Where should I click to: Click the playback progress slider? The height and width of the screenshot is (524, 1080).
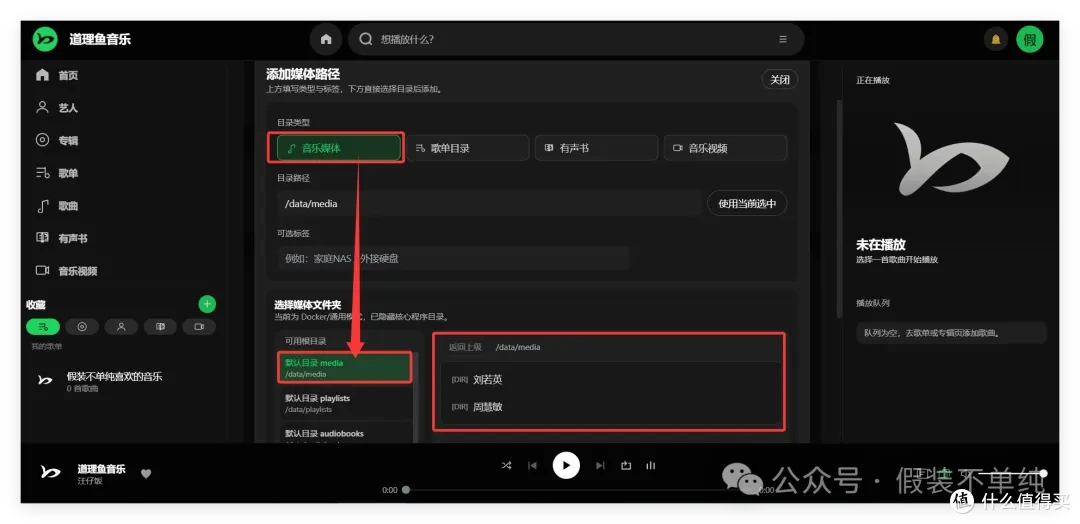577,490
